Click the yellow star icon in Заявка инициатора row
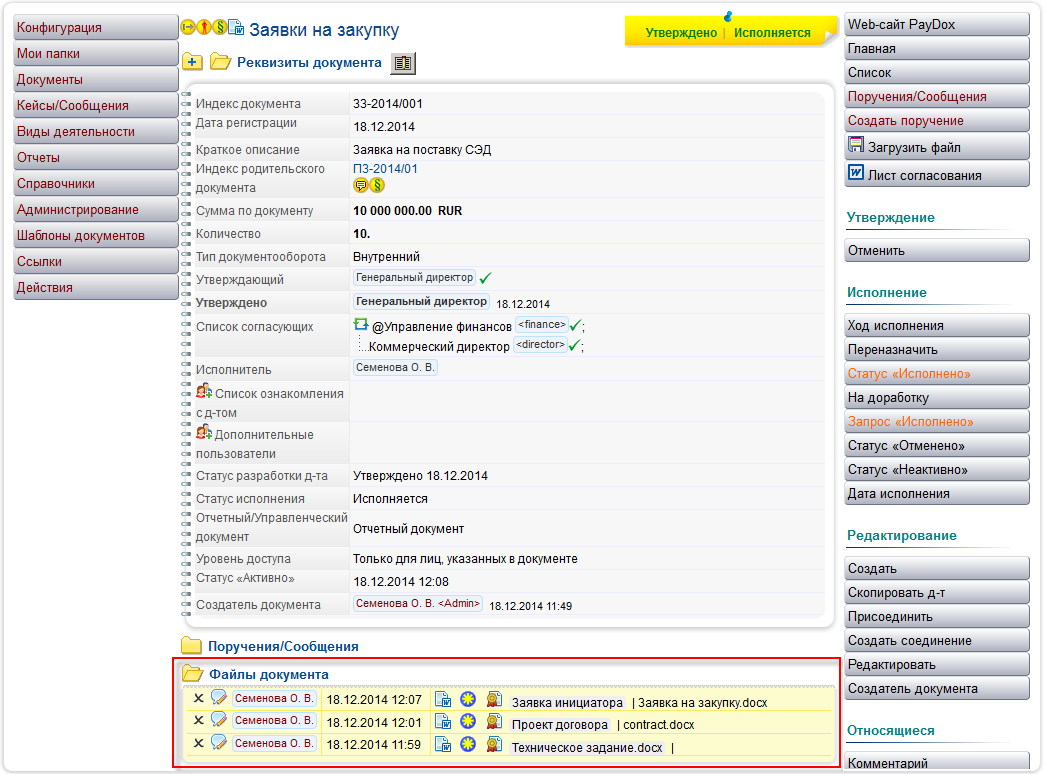Viewport: 1044px width, 774px height. point(467,700)
